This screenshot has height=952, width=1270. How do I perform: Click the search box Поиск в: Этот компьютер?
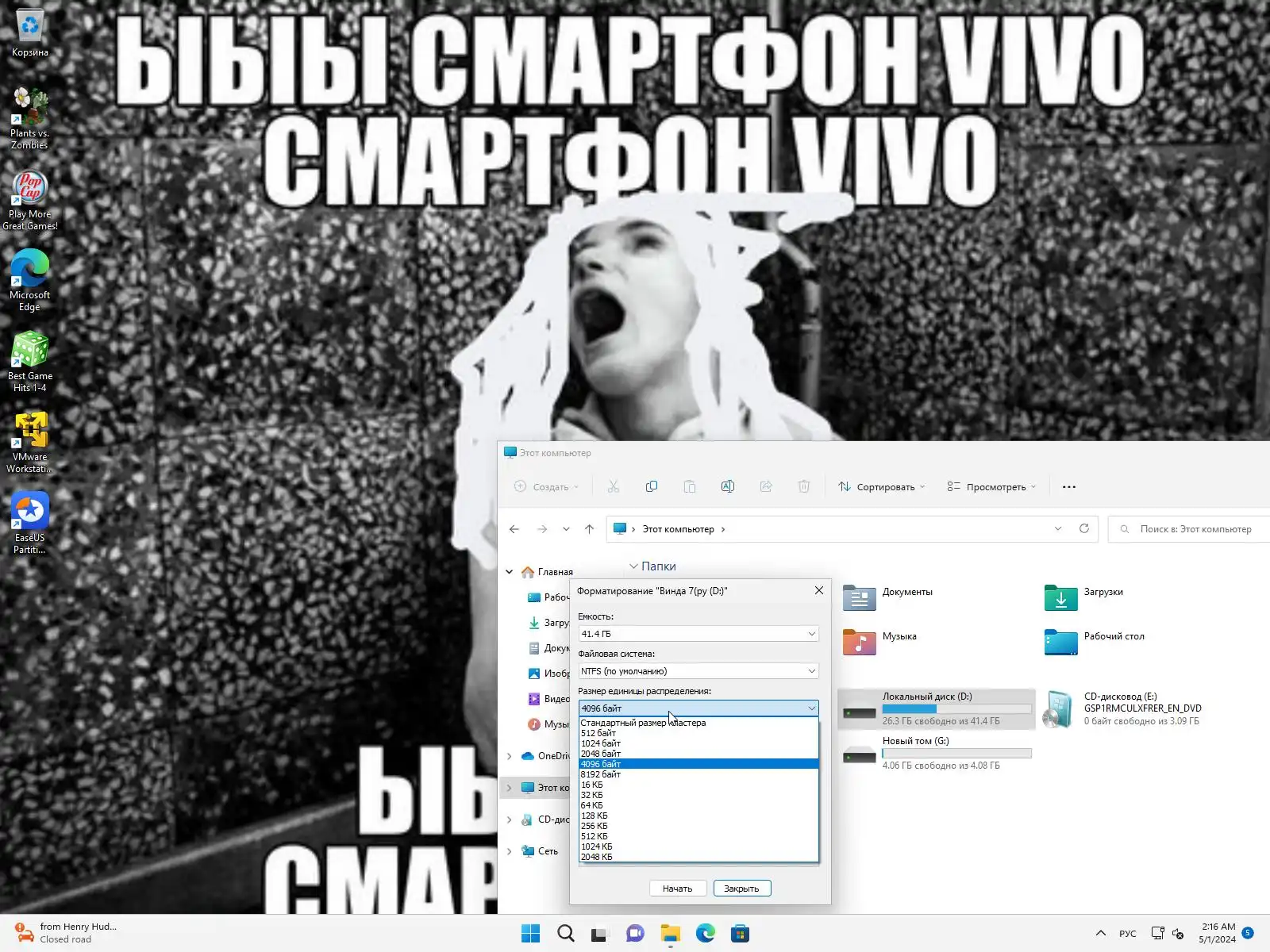pyautogui.click(x=1189, y=529)
